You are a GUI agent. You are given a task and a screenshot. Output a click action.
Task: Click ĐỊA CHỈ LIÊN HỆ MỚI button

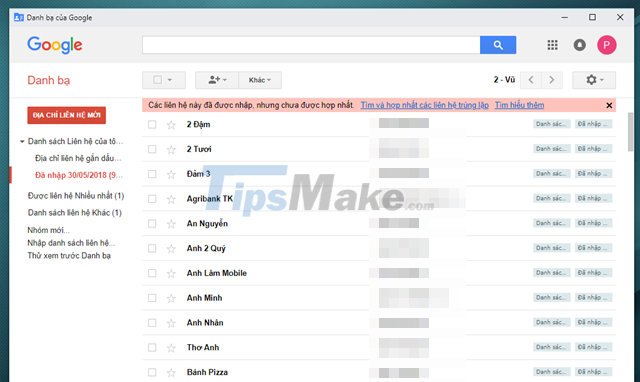click(x=67, y=115)
